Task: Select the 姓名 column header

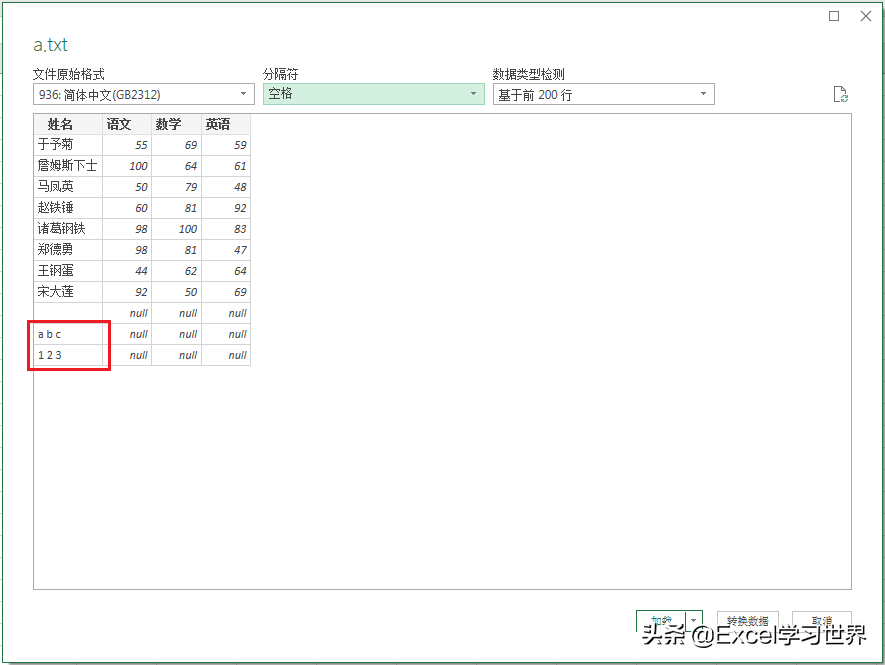Action: coord(62,124)
